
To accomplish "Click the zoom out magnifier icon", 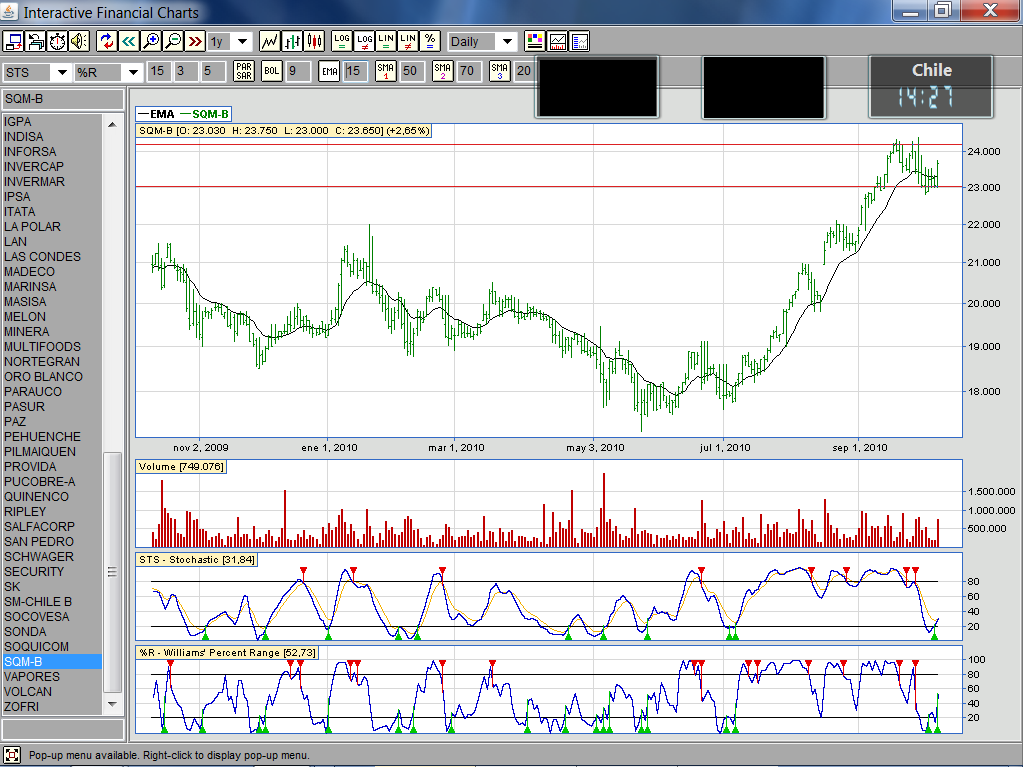I will [x=173, y=41].
